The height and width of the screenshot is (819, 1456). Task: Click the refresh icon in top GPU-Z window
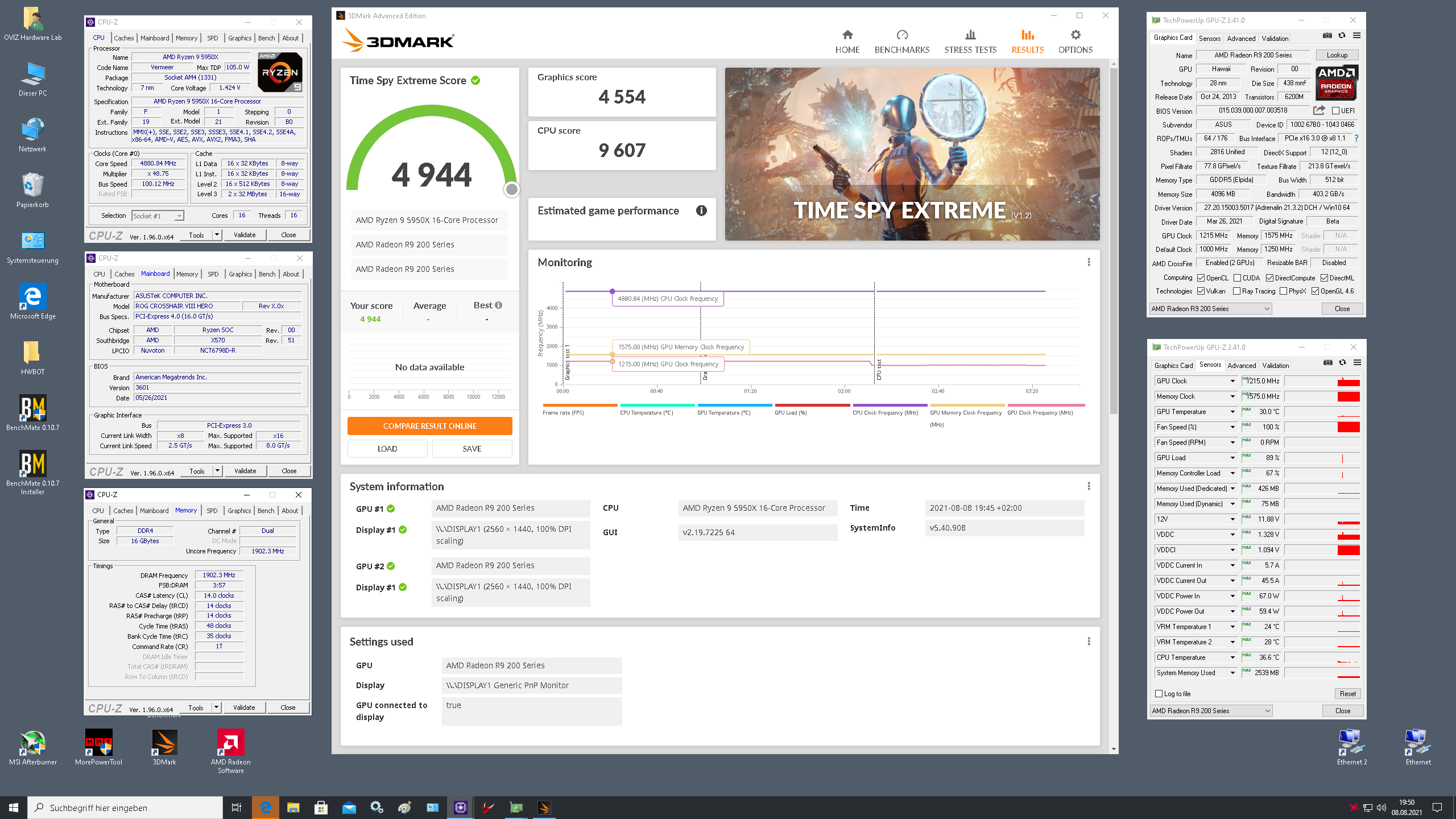pyautogui.click(x=1342, y=35)
